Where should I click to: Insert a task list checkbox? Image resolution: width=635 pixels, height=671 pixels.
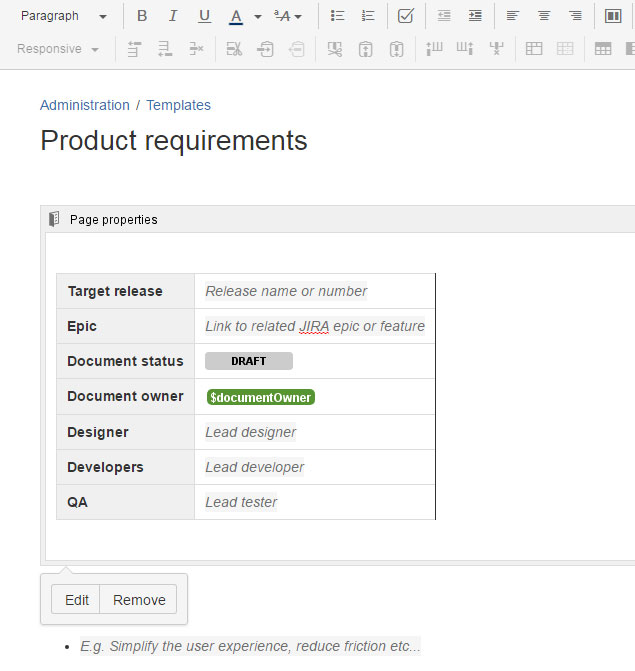point(405,16)
